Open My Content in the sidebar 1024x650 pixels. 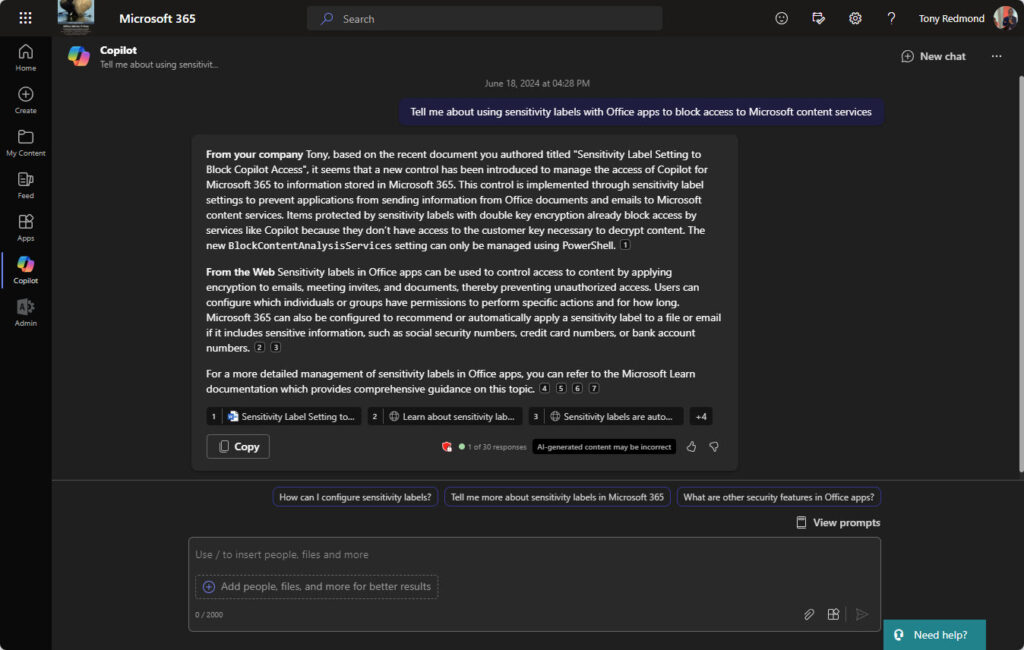25,142
